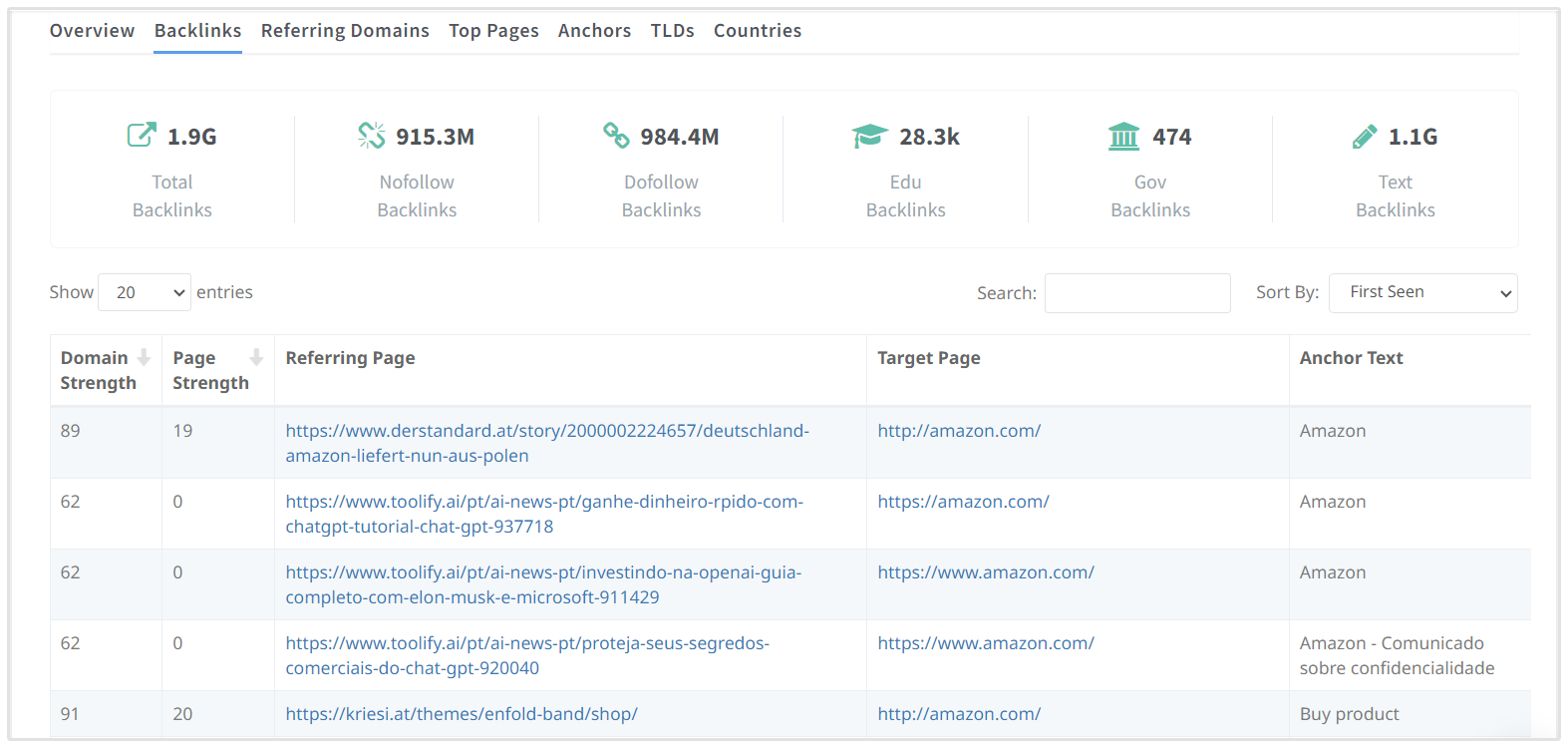
Task: Switch to the Referring Domains tab
Action: coord(345,31)
